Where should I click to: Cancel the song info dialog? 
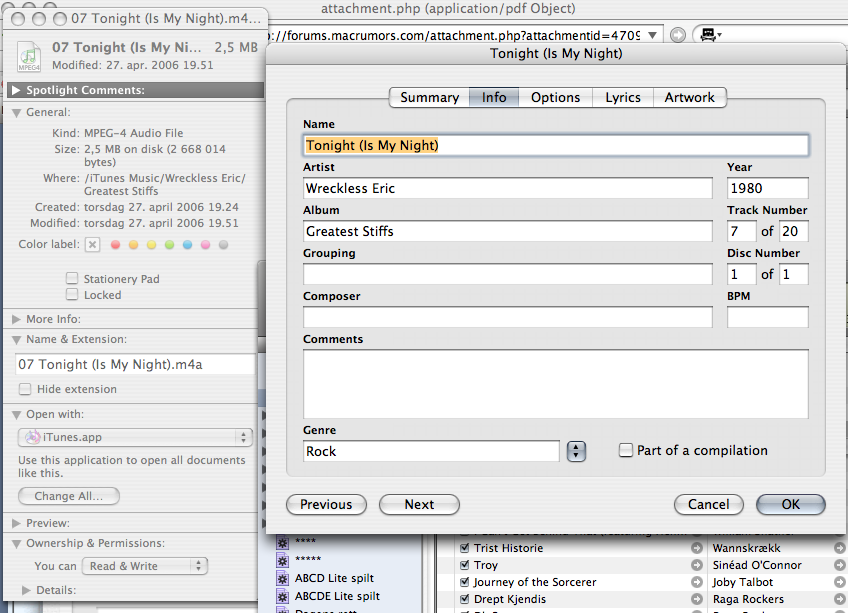708,504
